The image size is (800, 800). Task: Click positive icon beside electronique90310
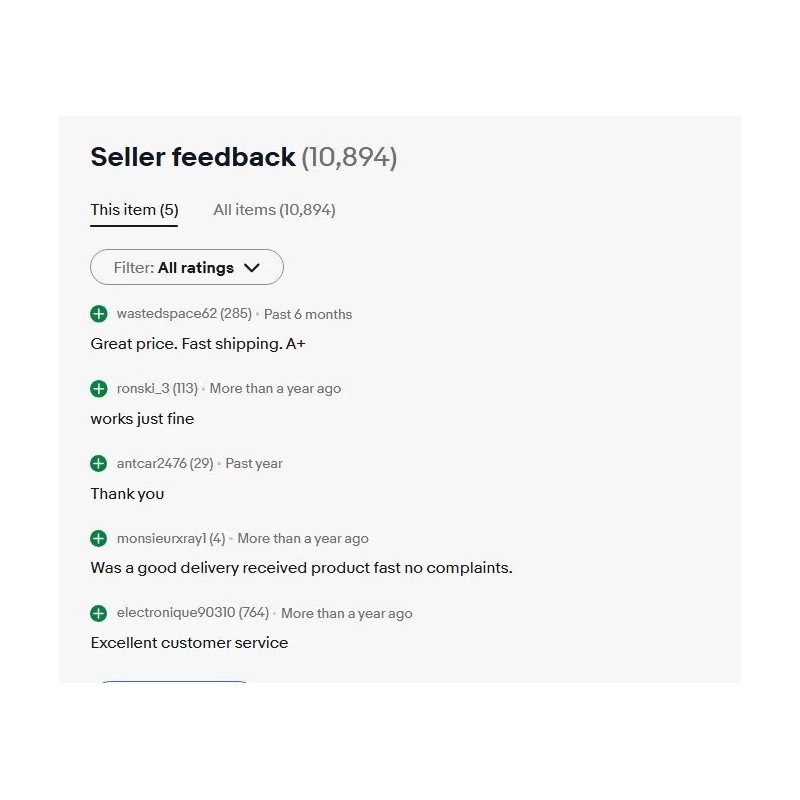click(98, 614)
